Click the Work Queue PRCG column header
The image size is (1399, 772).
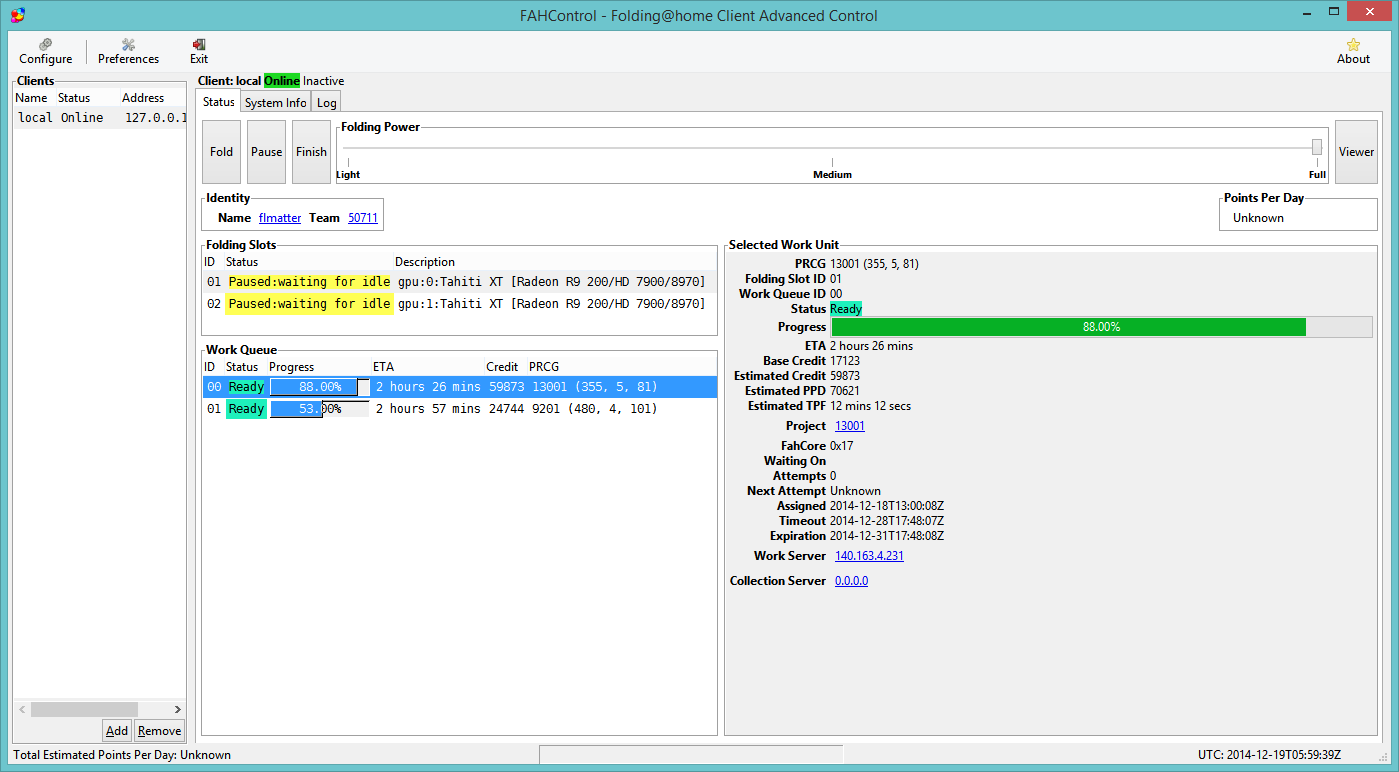point(545,367)
